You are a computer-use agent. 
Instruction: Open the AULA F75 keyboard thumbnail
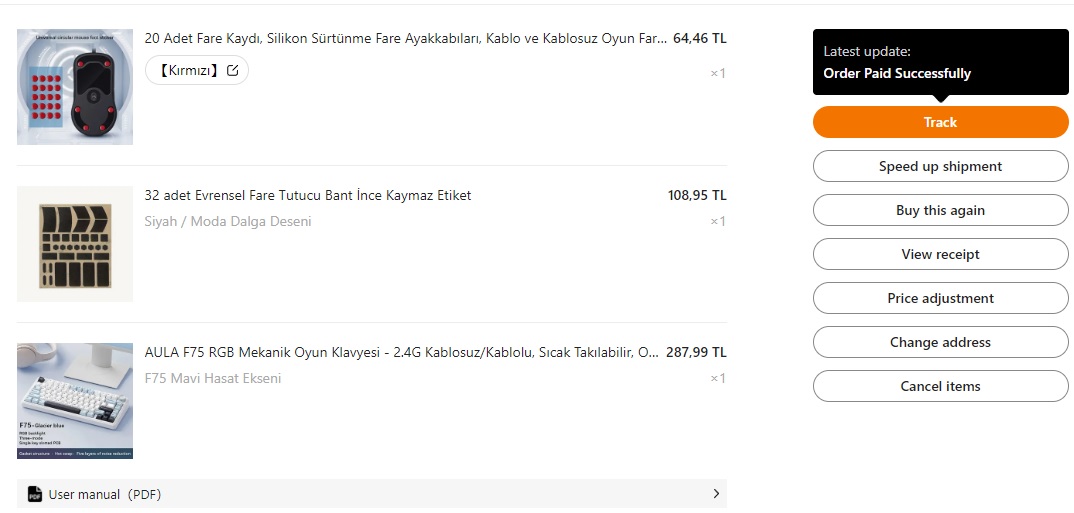[x=75, y=401]
